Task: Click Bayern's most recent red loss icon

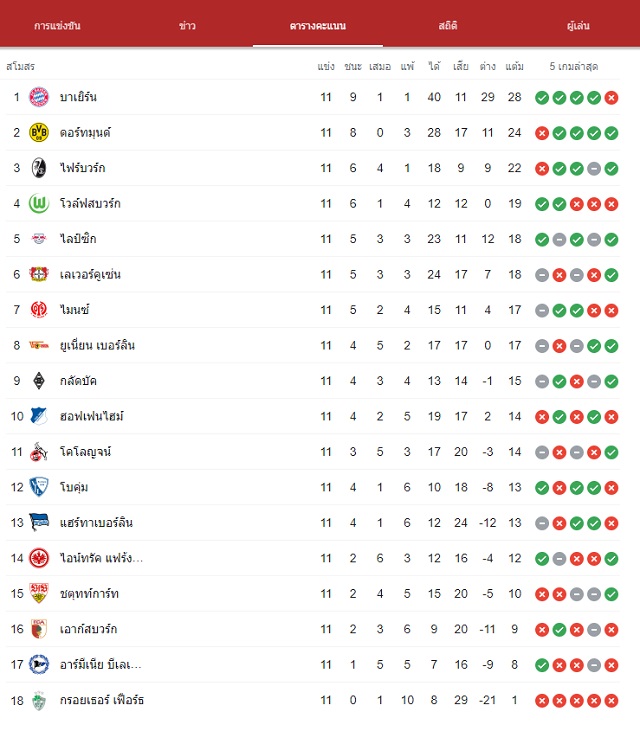Action: (x=611, y=97)
